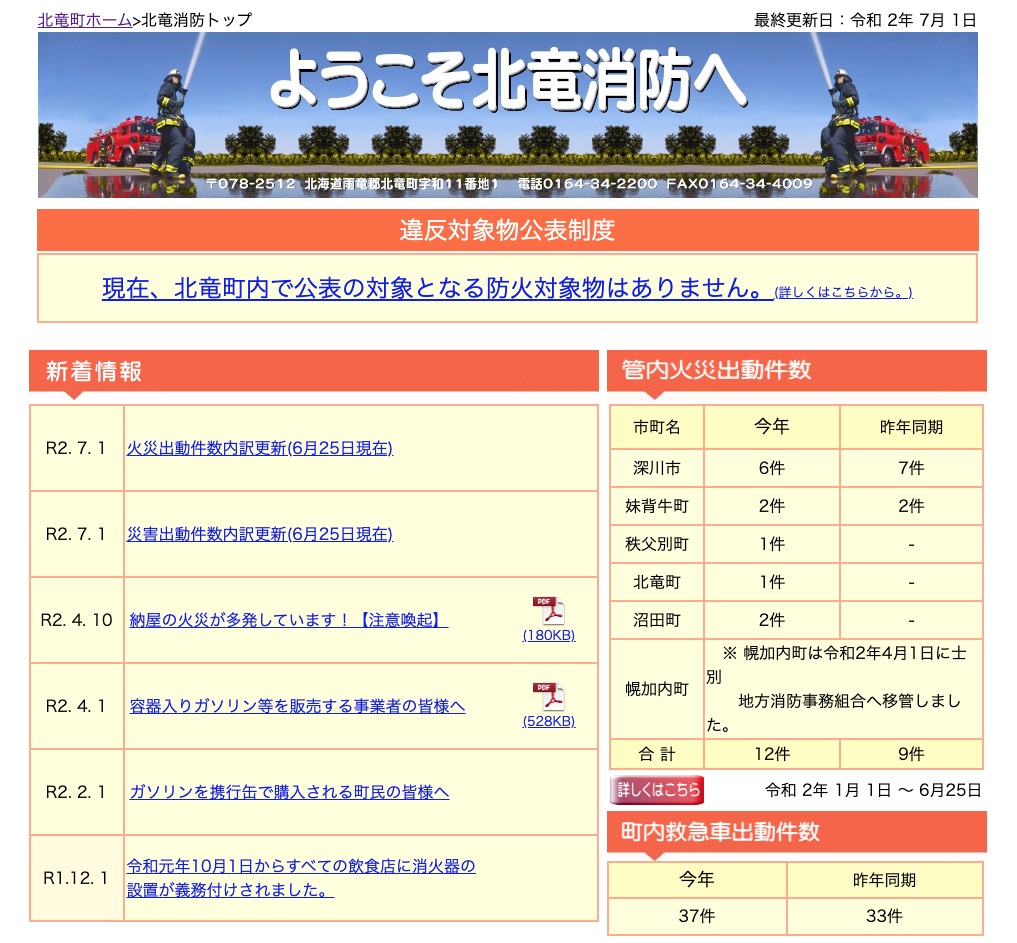Click the 違反対象物公表制度 orange header

pos(507,230)
